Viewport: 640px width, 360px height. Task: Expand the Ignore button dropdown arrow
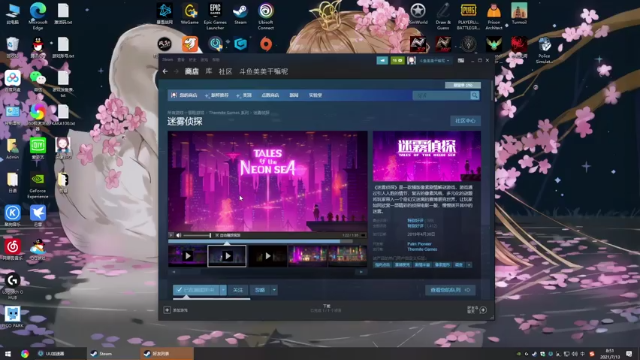[274, 290]
